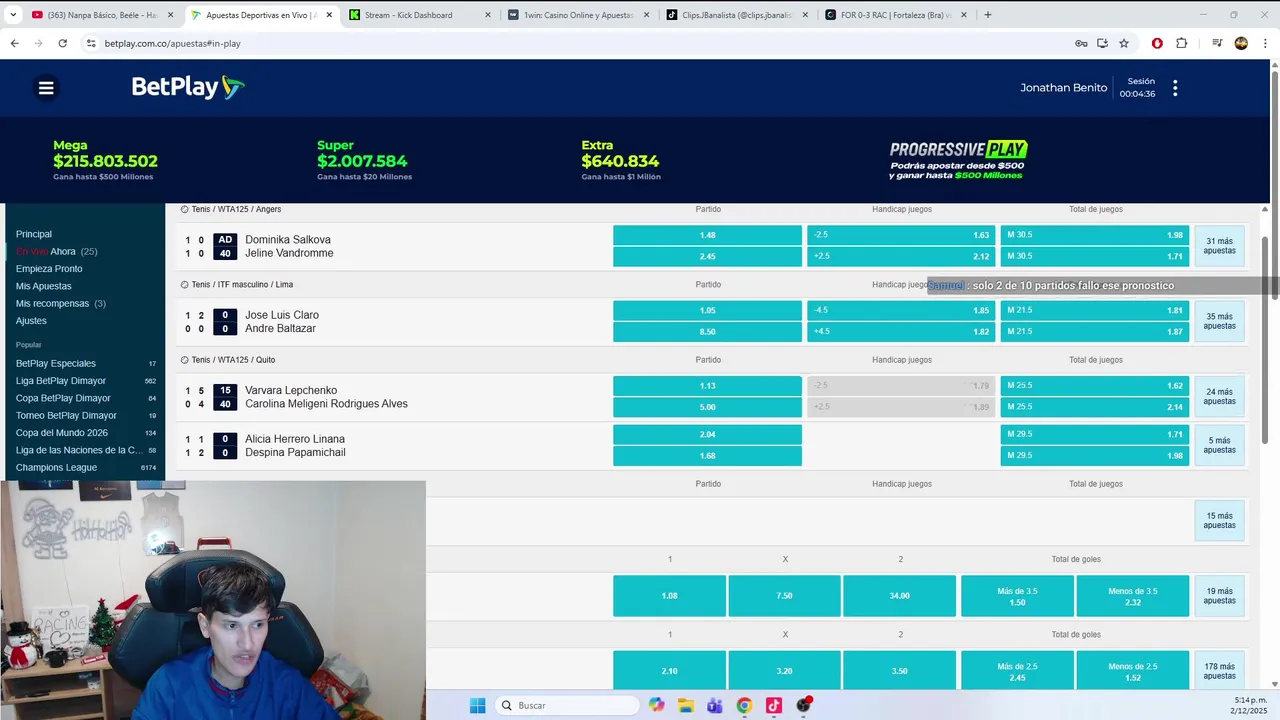Open Empieza Pronto in sidebar
This screenshot has height=720, width=1280.
pyautogui.click(x=49, y=269)
